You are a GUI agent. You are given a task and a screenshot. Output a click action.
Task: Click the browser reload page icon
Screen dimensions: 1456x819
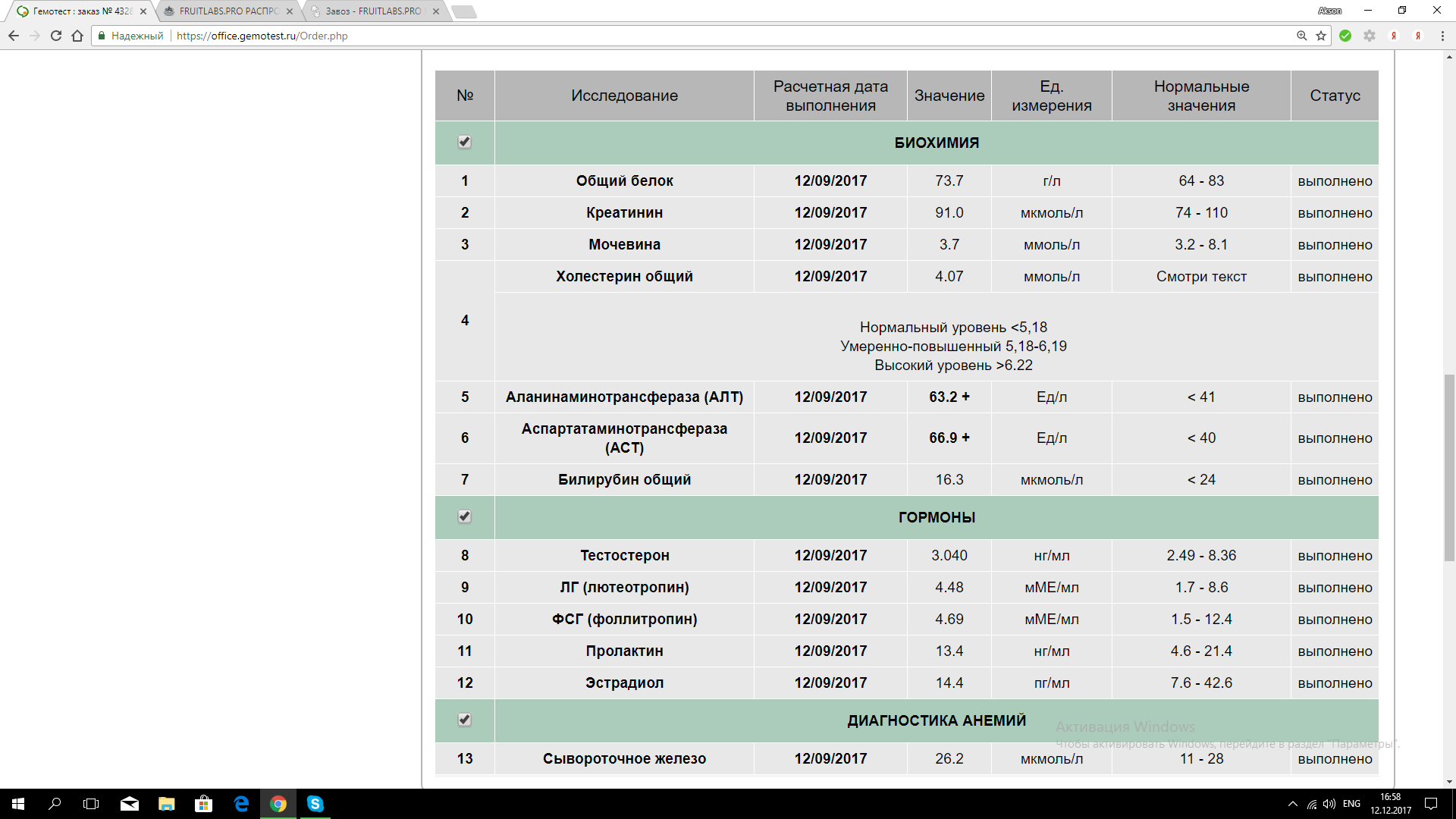(x=56, y=36)
